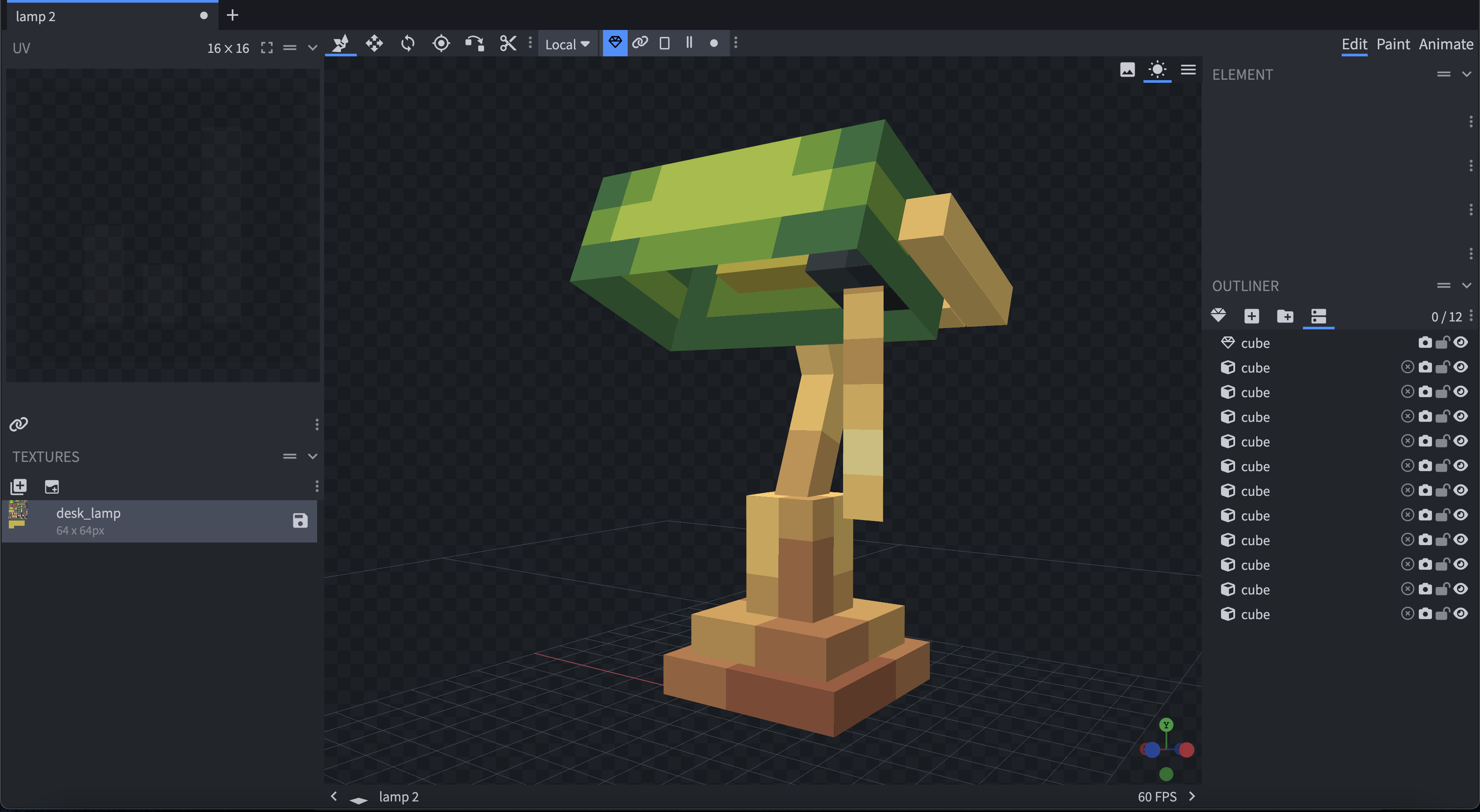Click the UV fullscreen brackets icon
Screen dimensions: 1480x812
tap(266, 48)
